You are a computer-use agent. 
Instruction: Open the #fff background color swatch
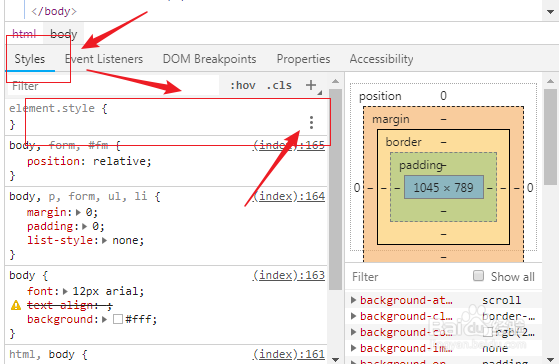point(118,319)
